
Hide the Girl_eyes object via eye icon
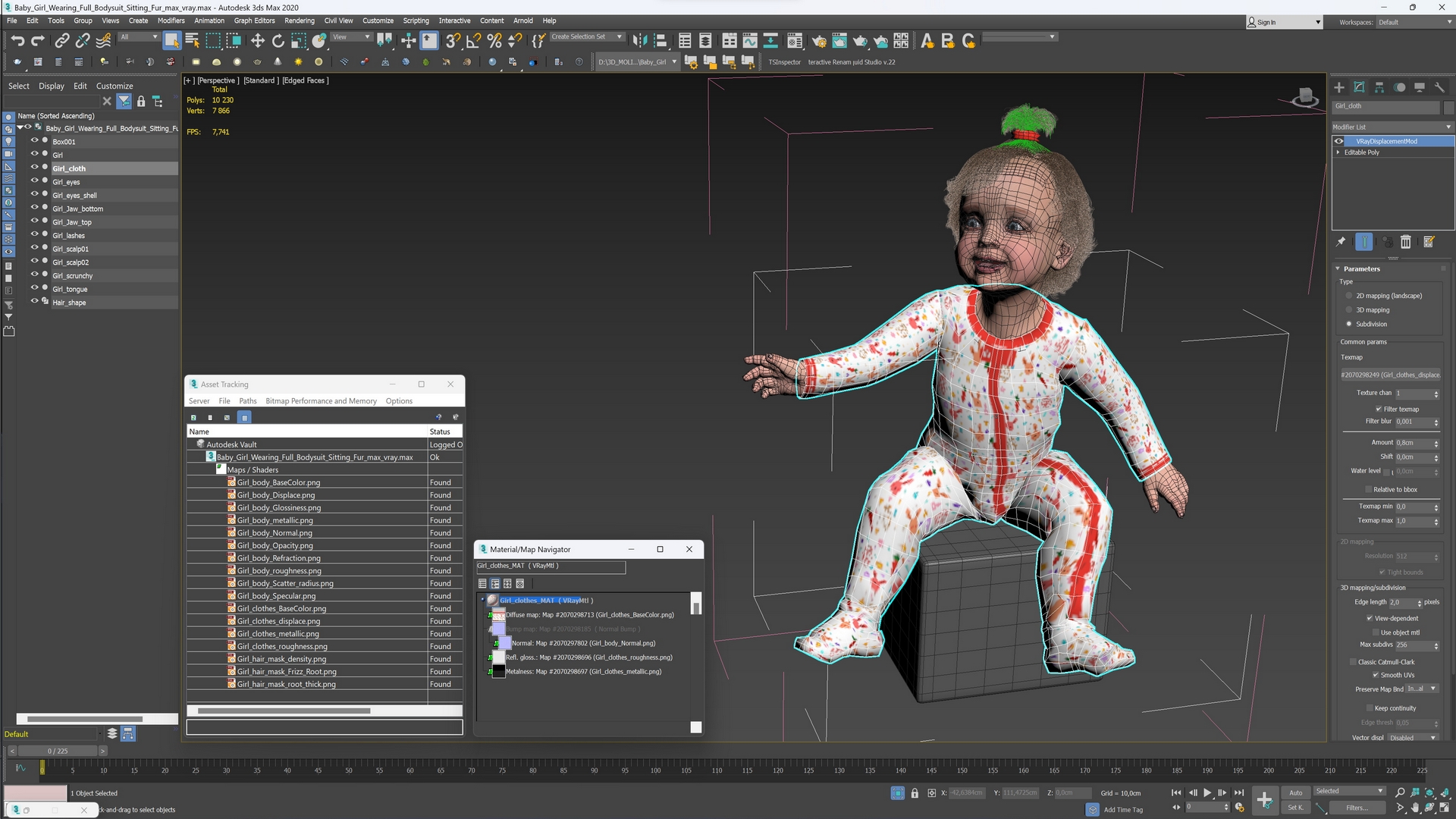[34, 181]
